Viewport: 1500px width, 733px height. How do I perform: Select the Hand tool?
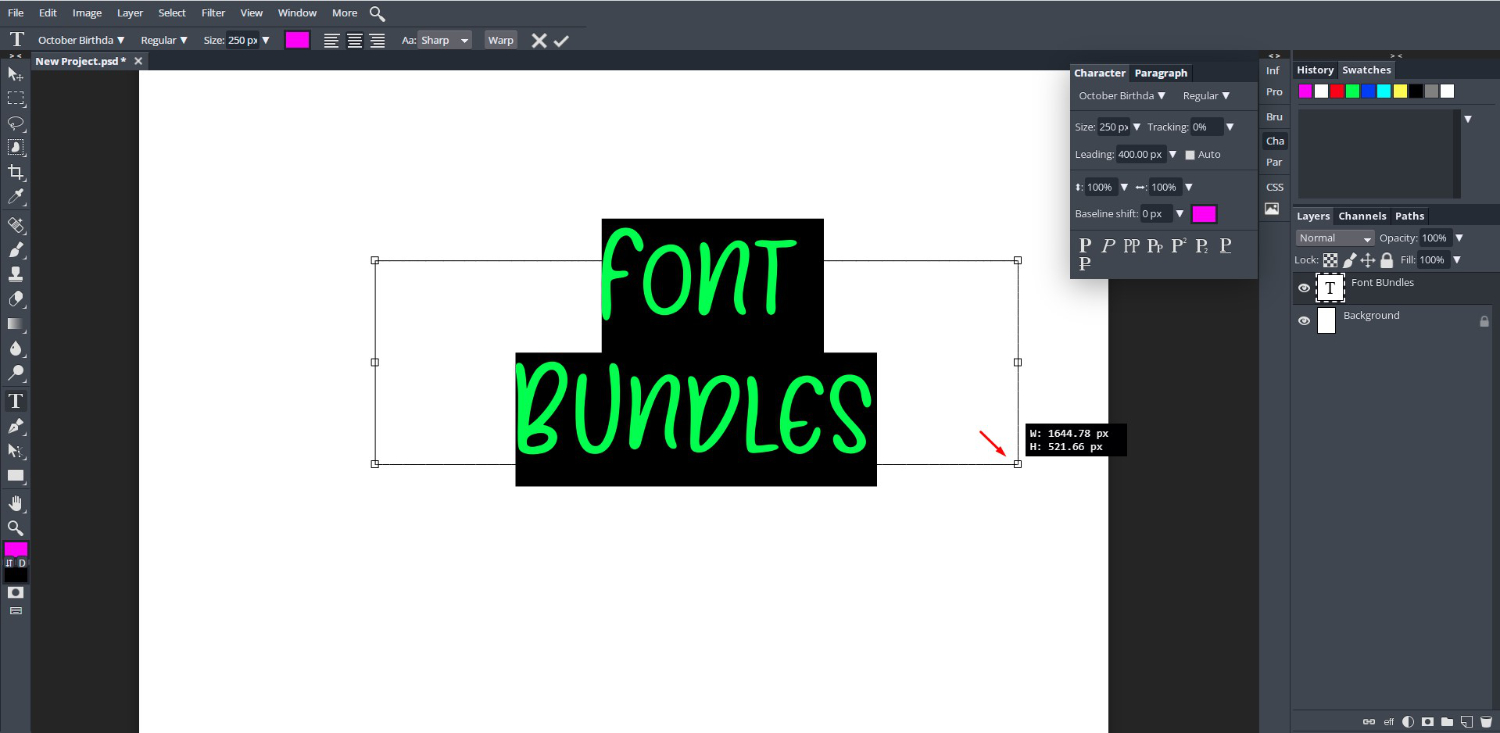(16, 503)
